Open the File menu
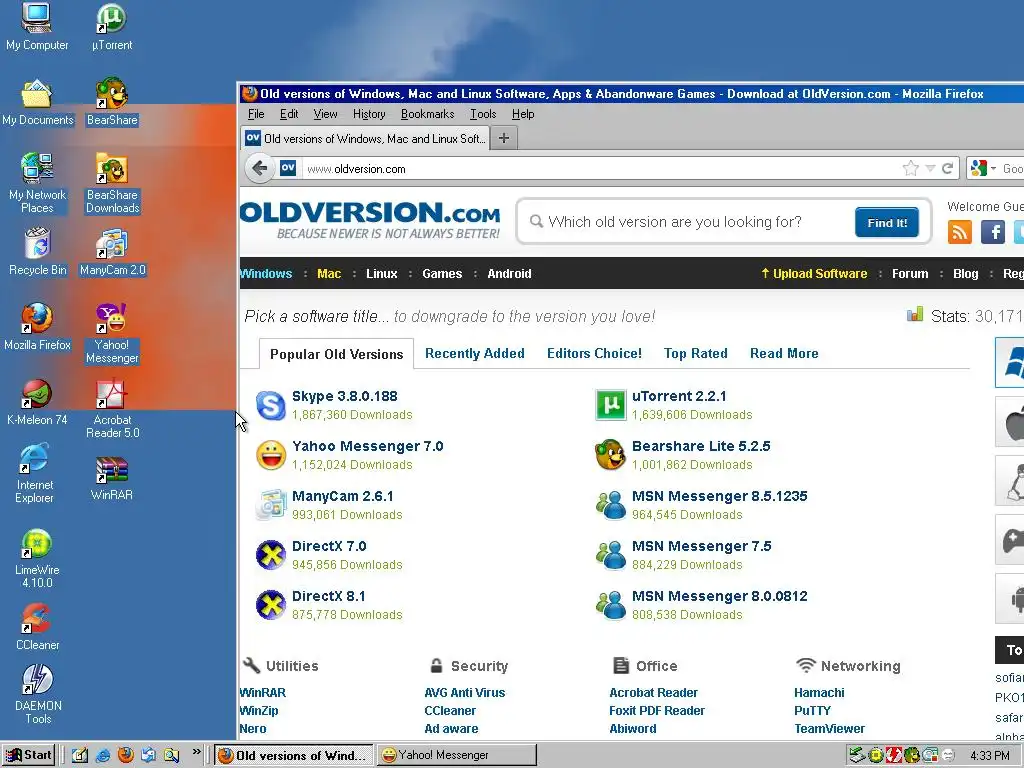The height and width of the screenshot is (768, 1024). click(x=256, y=114)
